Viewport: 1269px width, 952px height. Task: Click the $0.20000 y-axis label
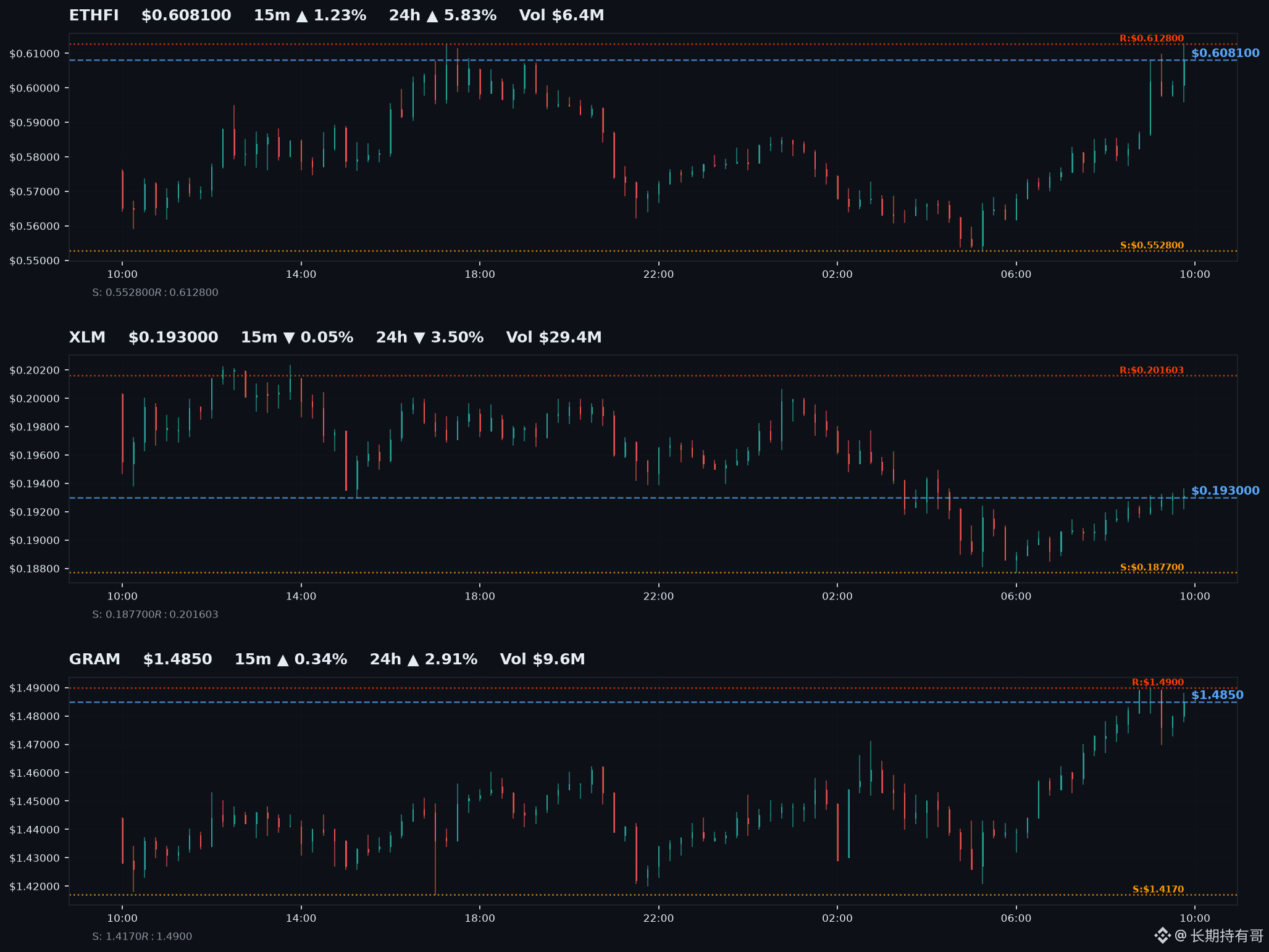coord(35,399)
